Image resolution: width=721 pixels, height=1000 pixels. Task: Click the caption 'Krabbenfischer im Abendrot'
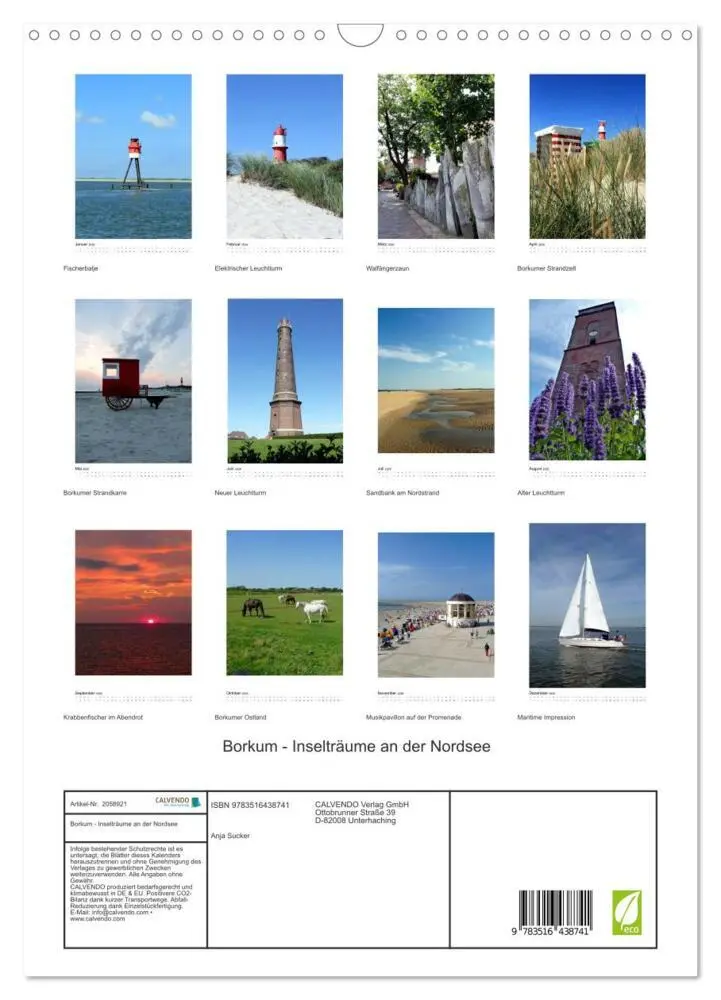click(x=103, y=717)
